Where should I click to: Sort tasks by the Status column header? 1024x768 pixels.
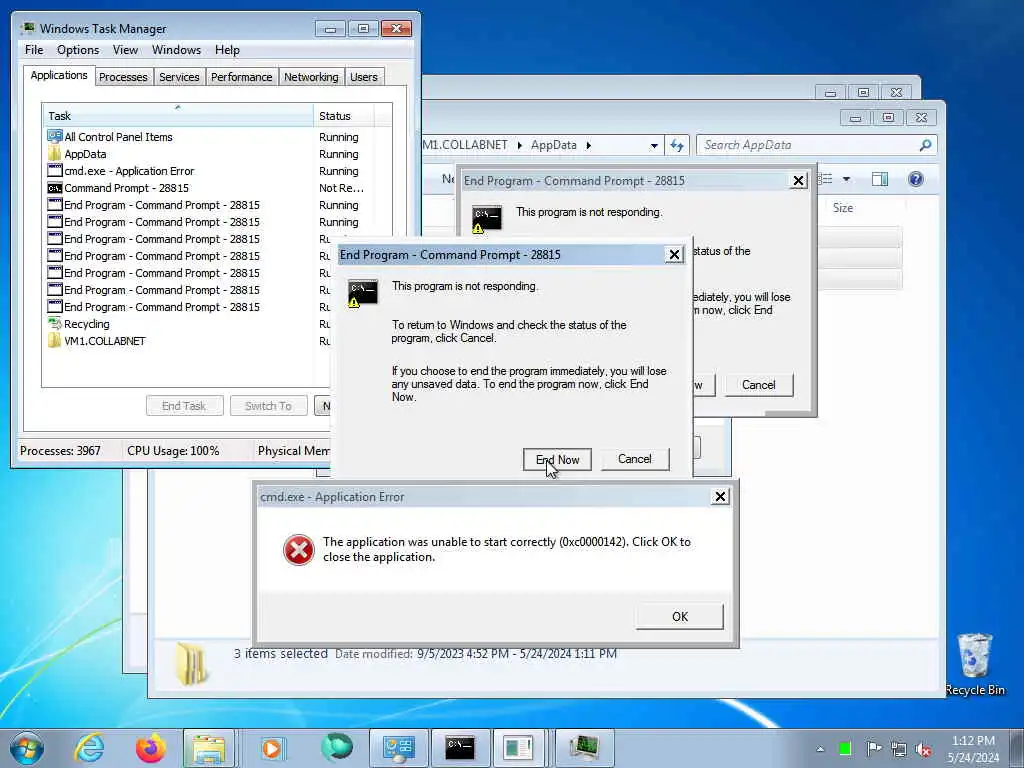tap(343, 116)
